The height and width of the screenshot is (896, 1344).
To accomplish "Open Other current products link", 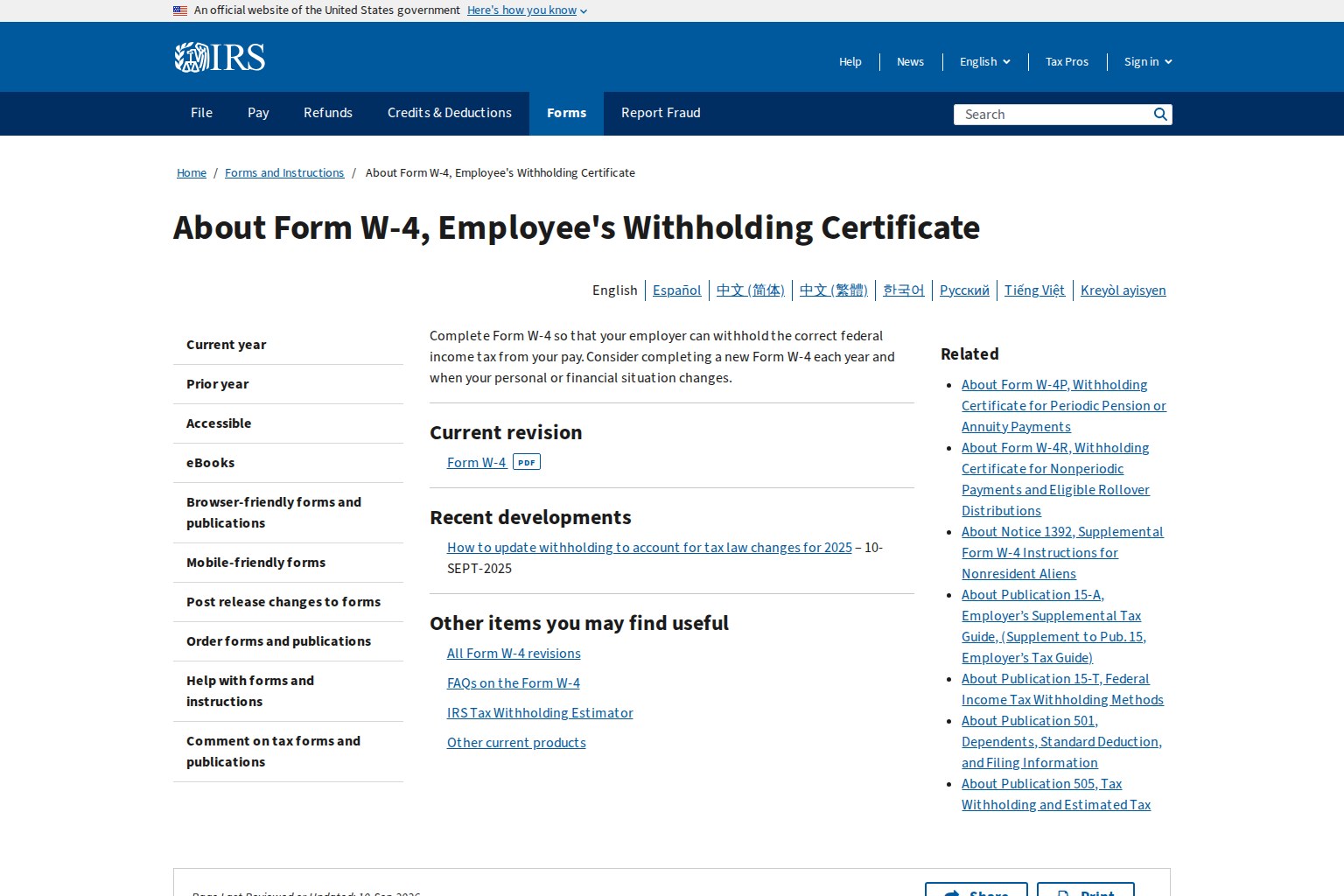I will tap(516, 743).
